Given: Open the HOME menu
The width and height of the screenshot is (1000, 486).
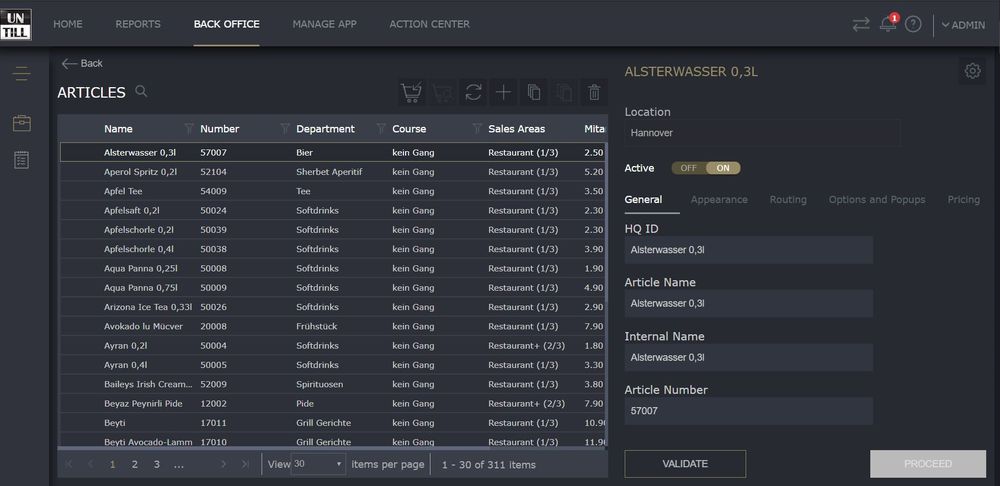Looking at the screenshot, I should point(68,24).
